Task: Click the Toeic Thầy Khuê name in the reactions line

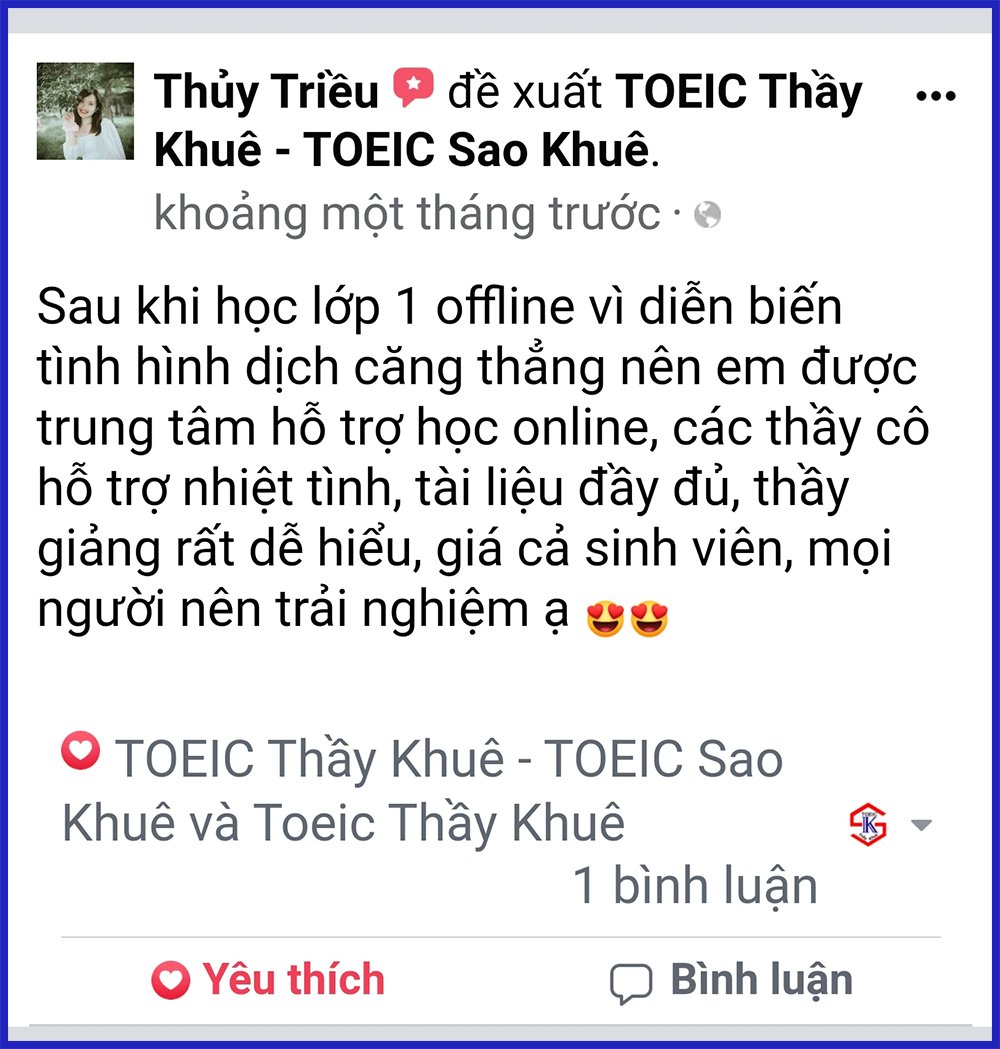Action: point(439,823)
